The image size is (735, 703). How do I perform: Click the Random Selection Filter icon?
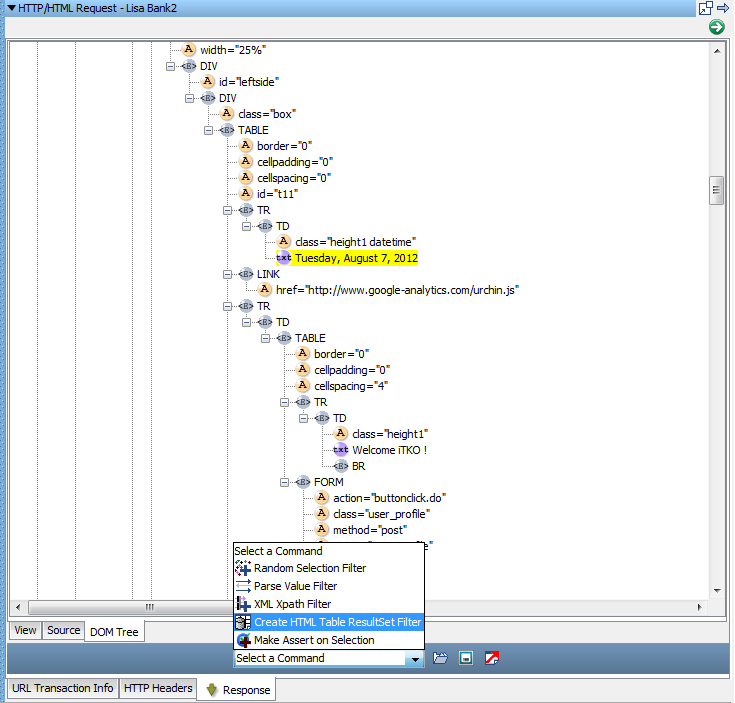click(x=243, y=568)
